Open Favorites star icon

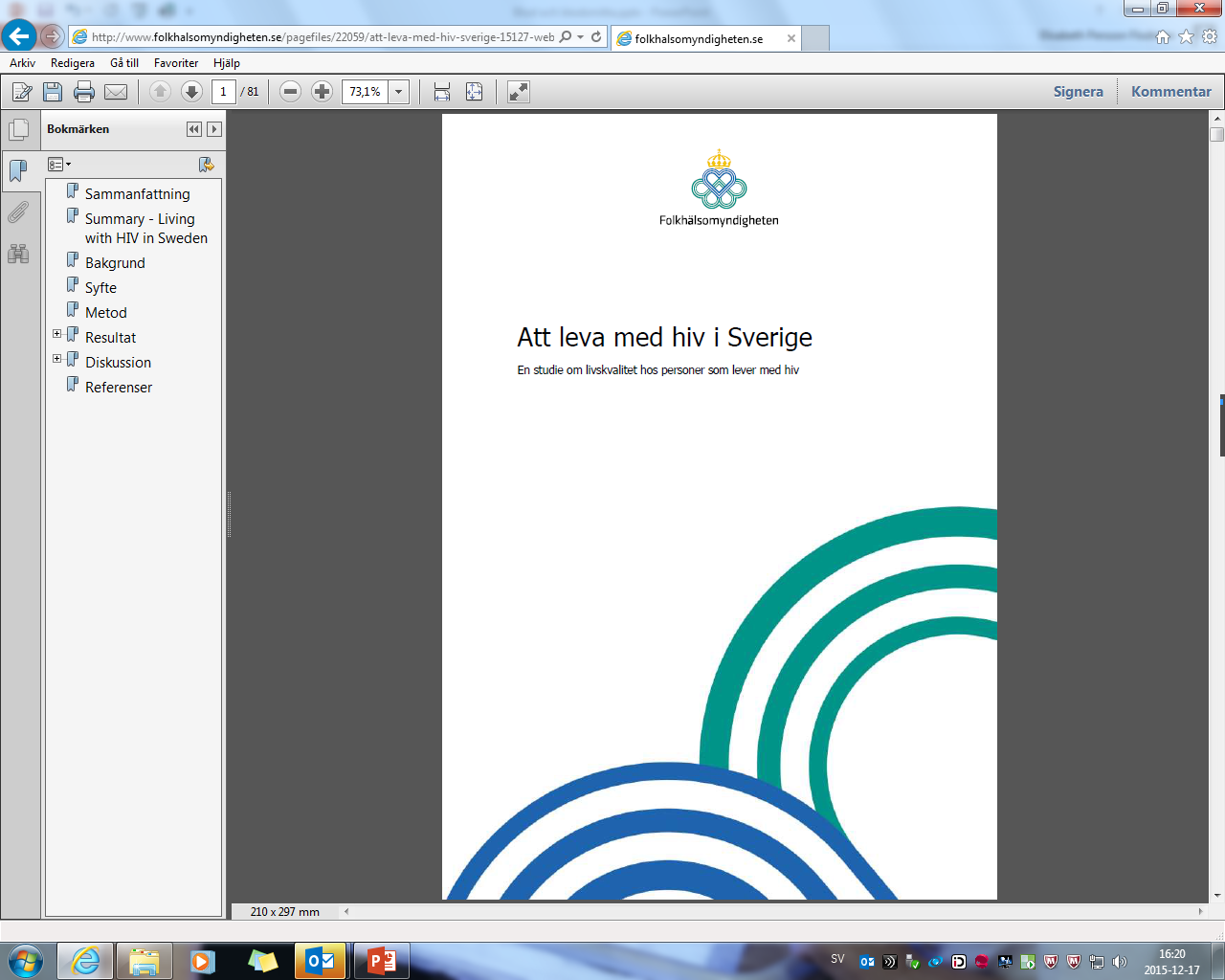click(1186, 37)
